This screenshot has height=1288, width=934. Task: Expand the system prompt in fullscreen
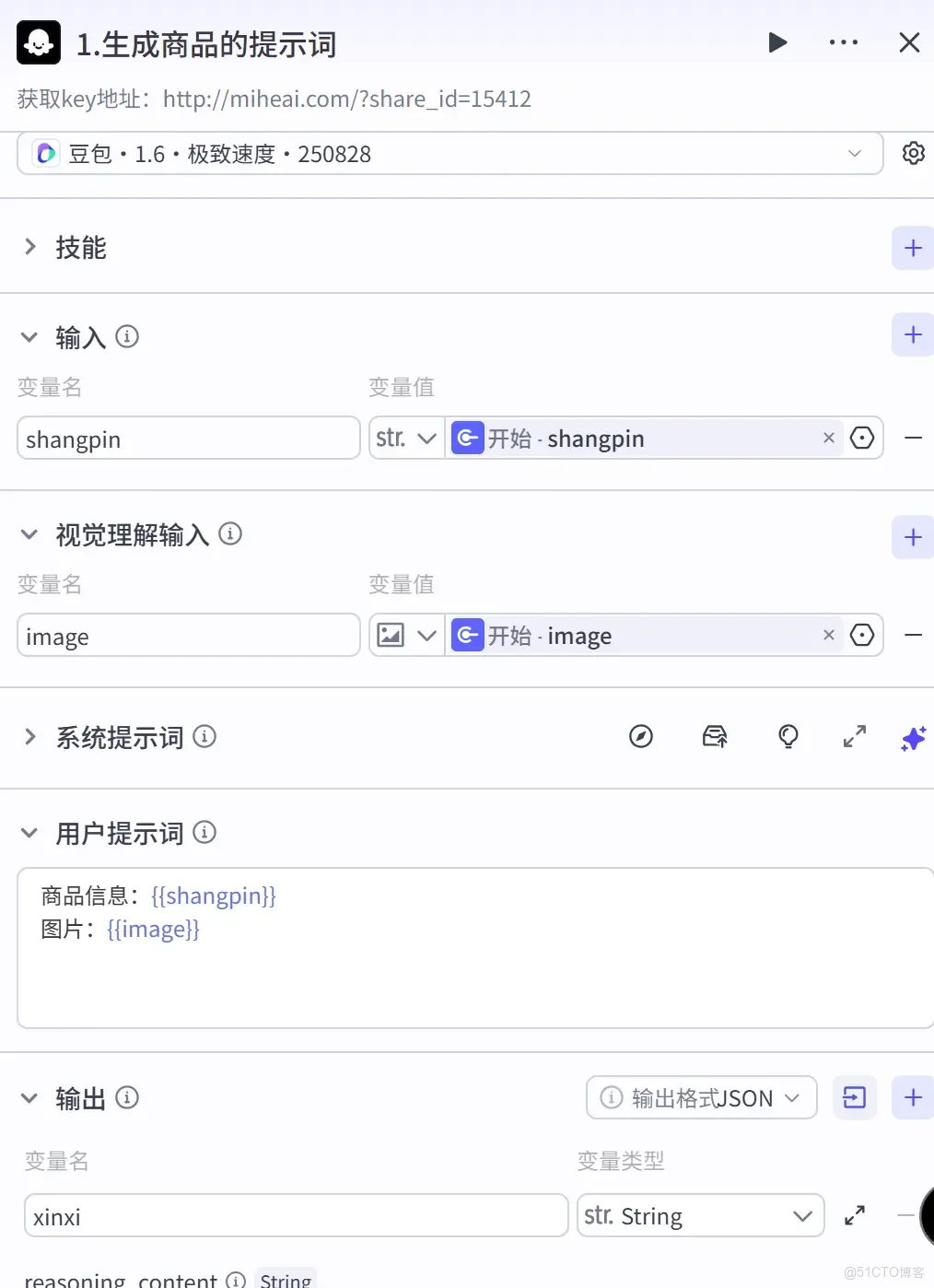pos(855,736)
